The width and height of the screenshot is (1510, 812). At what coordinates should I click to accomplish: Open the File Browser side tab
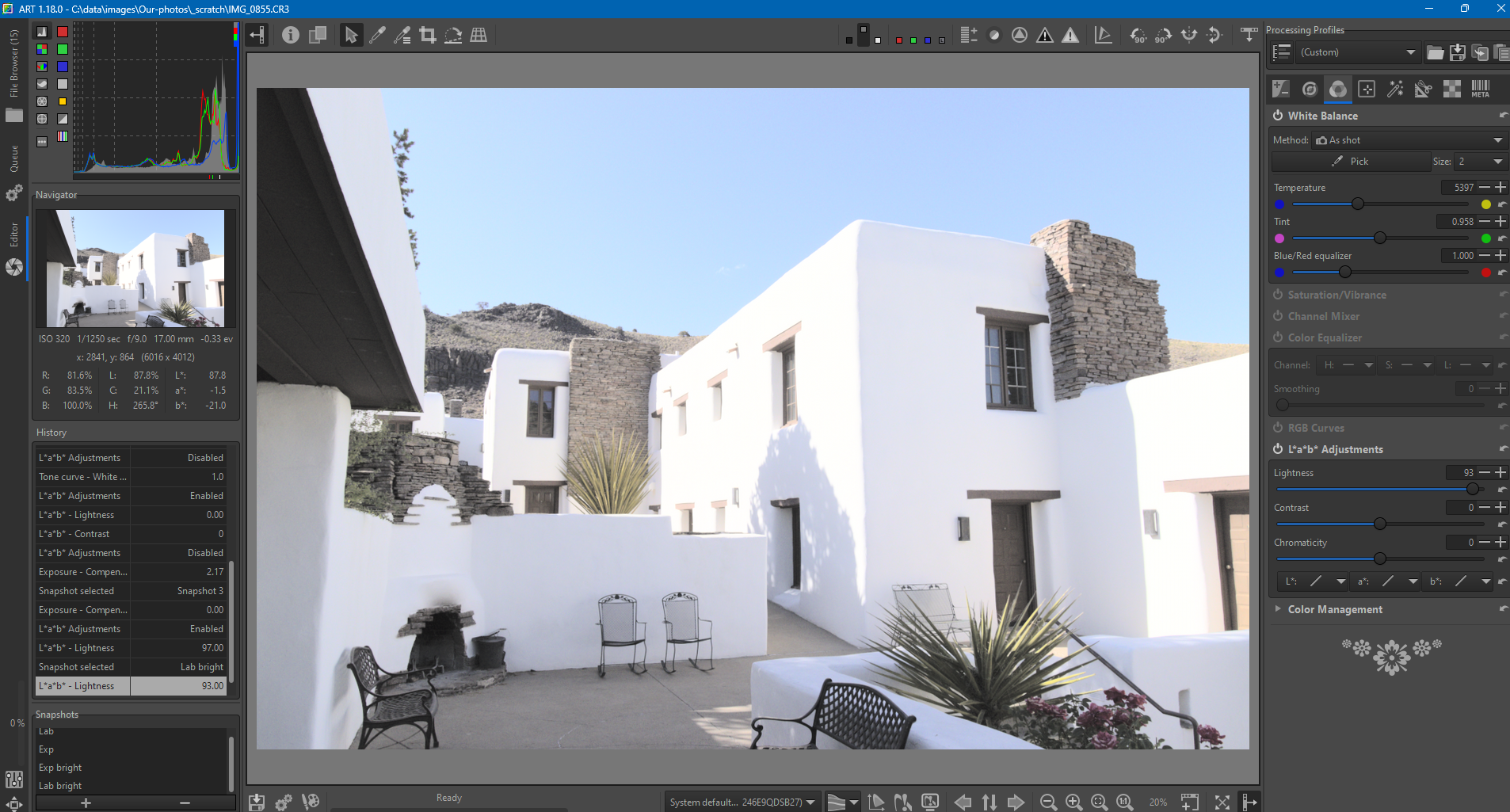14,75
